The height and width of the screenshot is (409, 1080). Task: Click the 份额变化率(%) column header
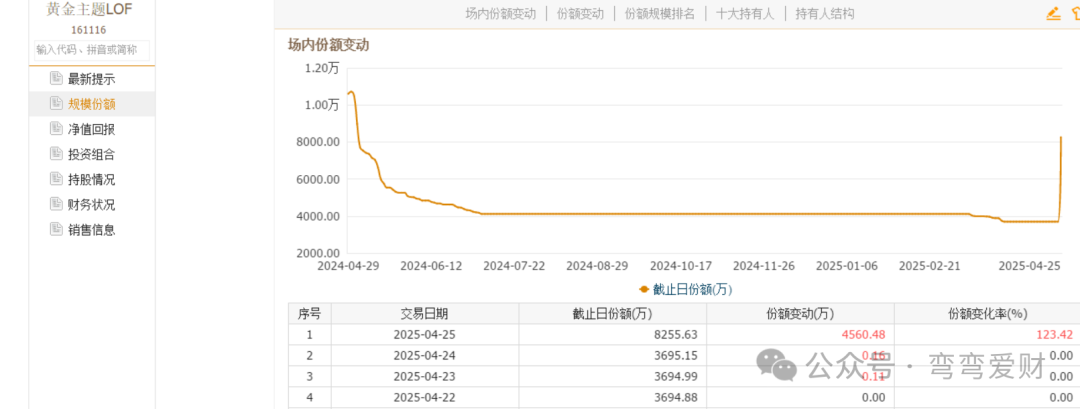click(x=988, y=314)
